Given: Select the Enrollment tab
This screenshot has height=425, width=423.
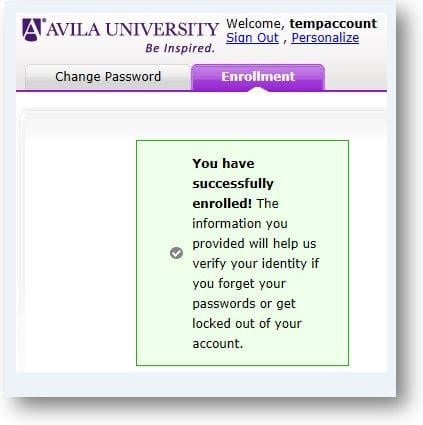Looking at the screenshot, I should coord(258,77).
